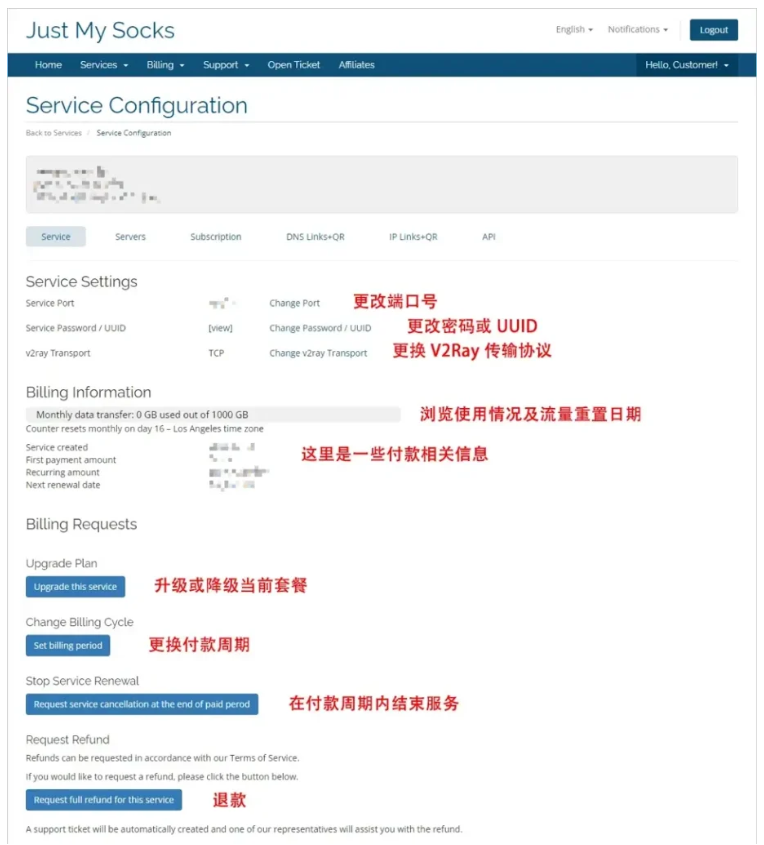Click the Stop Service Renewal subheading
The height and width of the screenshot is (845, 764).
82,681
